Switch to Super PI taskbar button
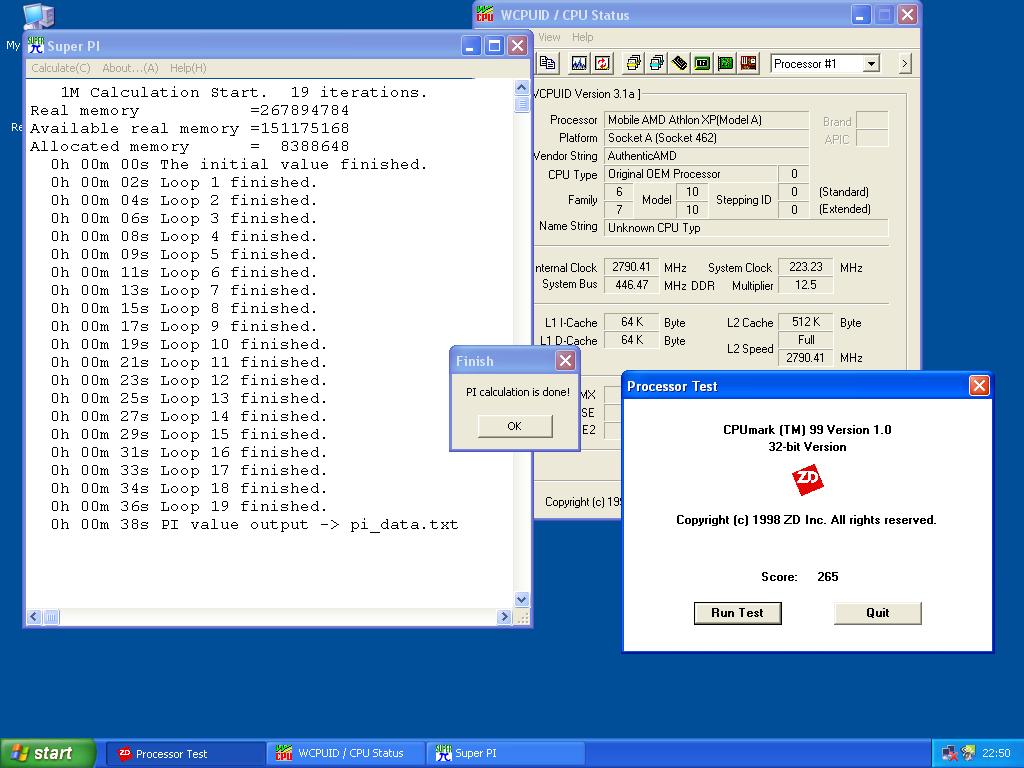The height and width of the screenshot is (768, 1024). coord(506,754)
